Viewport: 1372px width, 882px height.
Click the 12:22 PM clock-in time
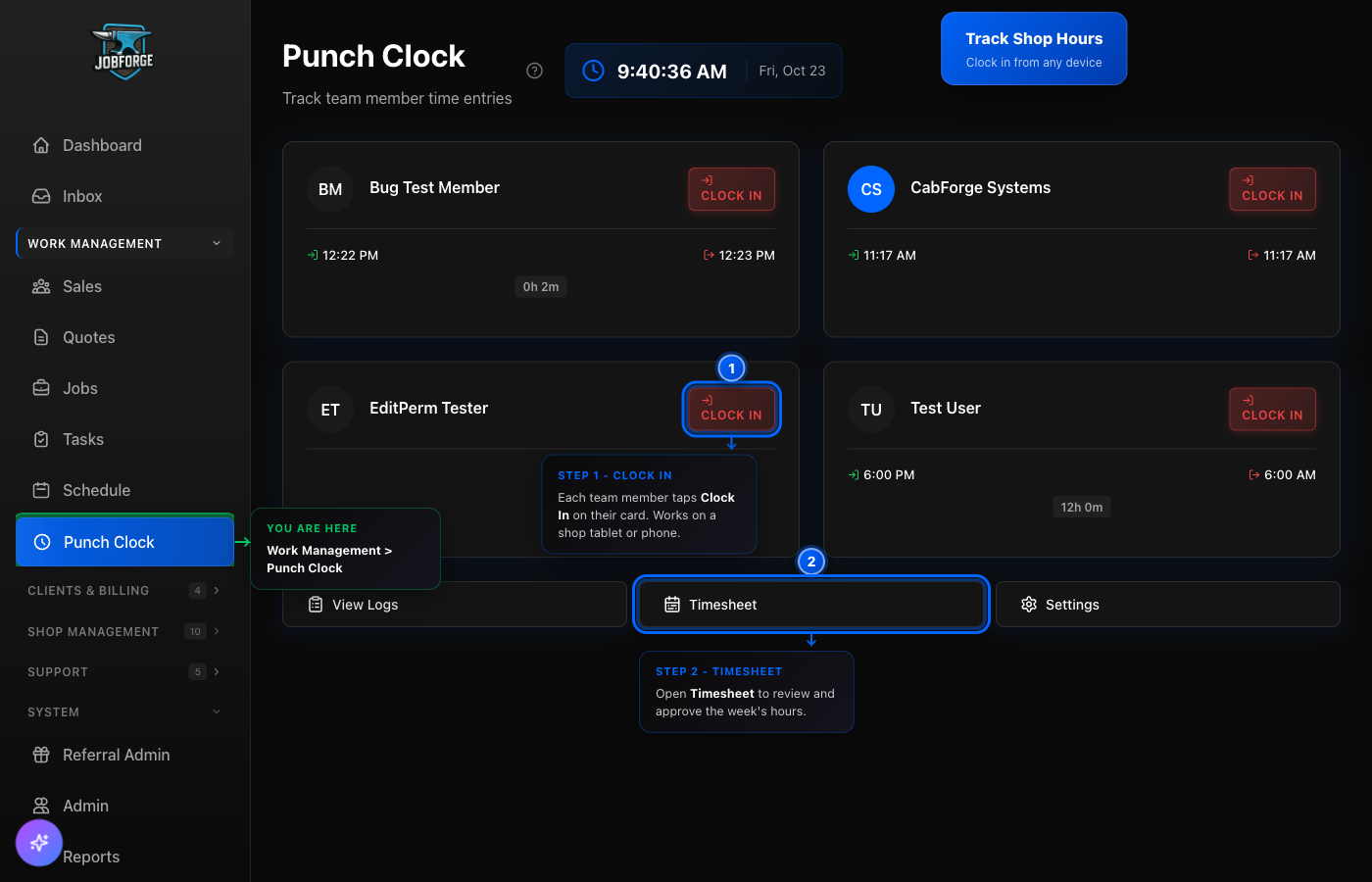[350, 256]
